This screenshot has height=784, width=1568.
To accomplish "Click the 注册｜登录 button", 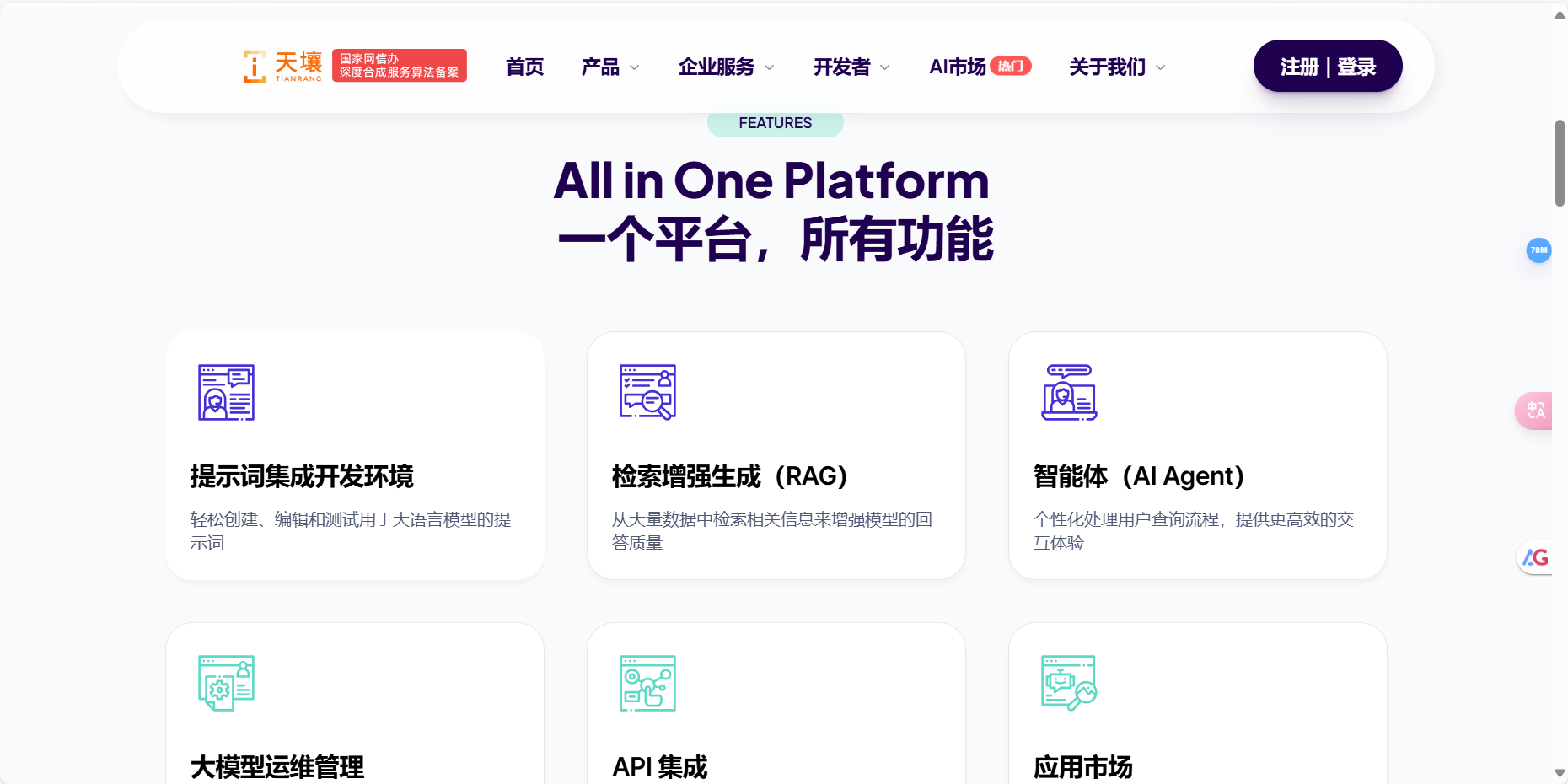I will (x=1327, y=65).
